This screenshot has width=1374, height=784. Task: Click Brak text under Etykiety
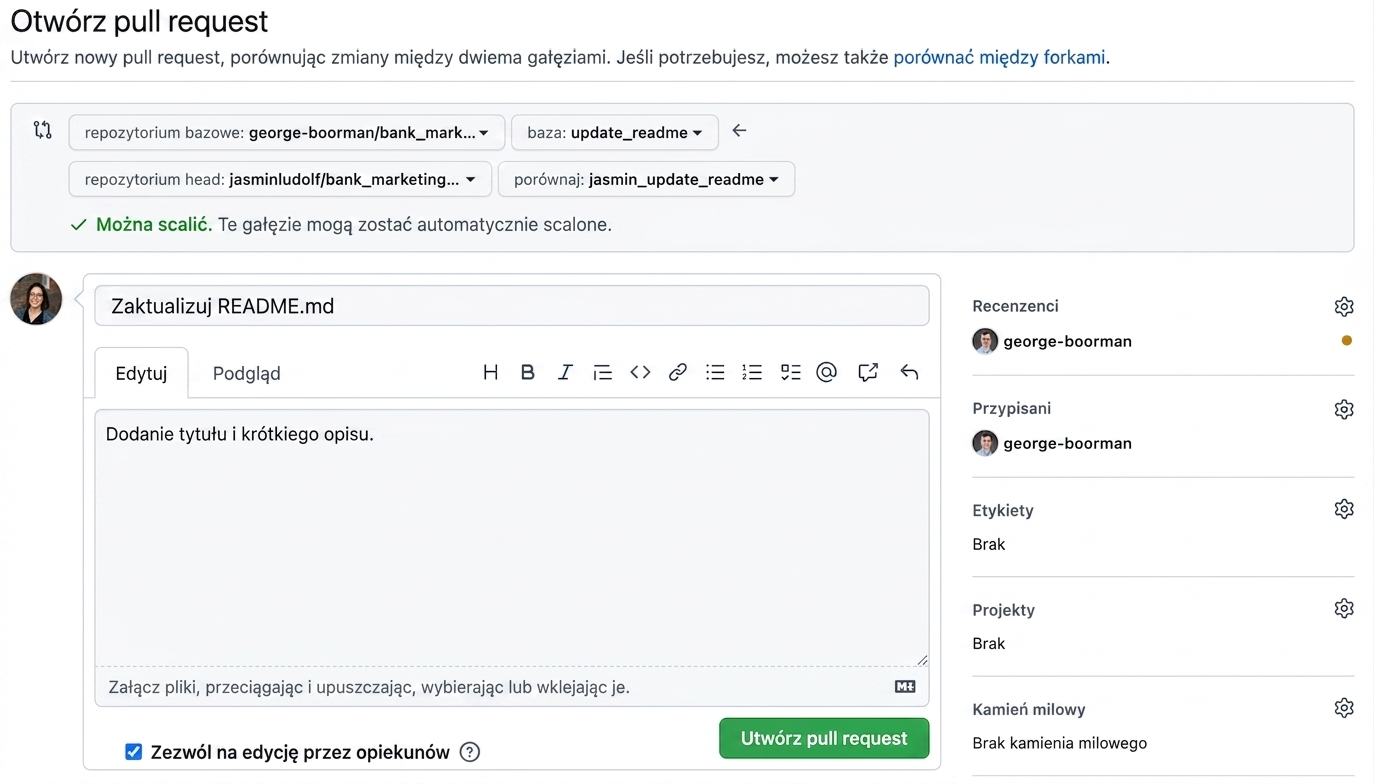coord(988,544)
